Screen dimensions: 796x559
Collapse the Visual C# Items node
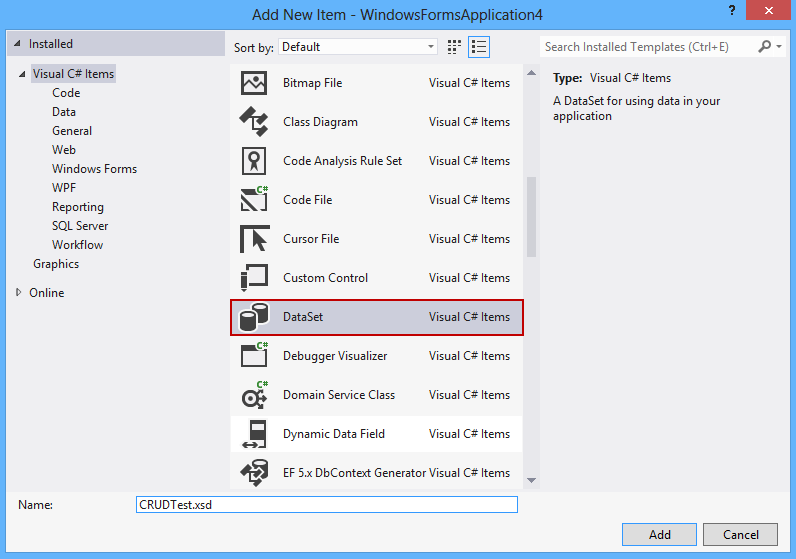[22, 74]
